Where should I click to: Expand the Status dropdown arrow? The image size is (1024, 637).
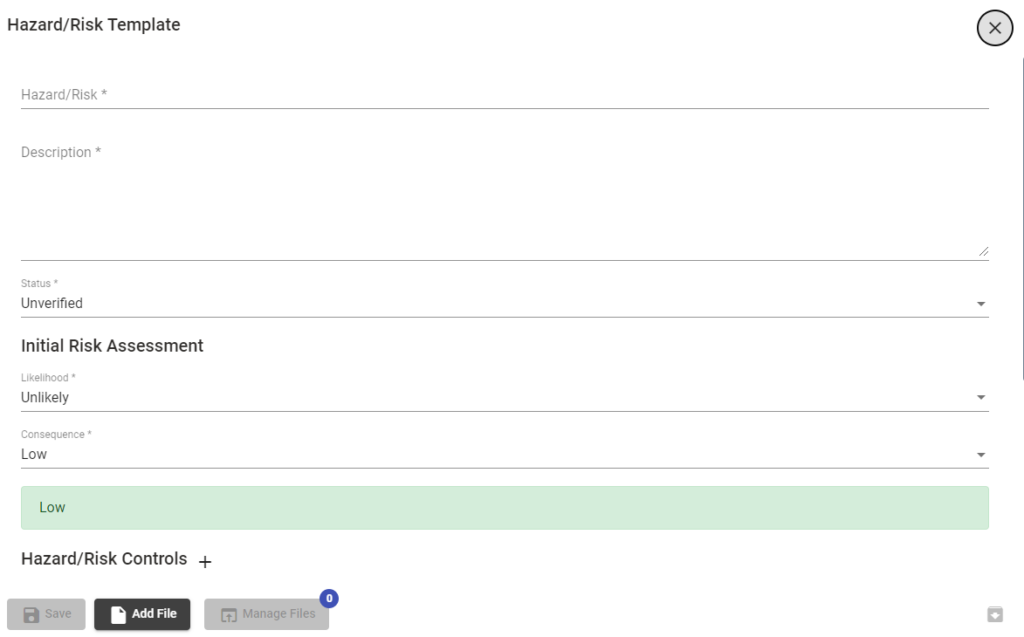[981, 304]
